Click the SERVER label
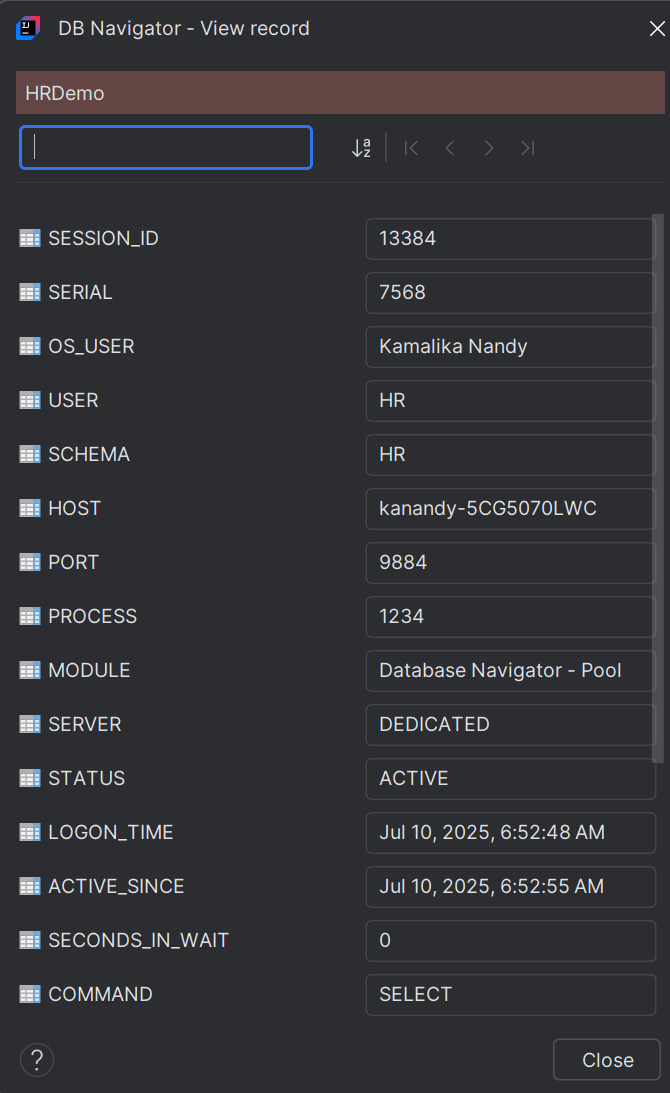670x1093 pixels. 85,724
